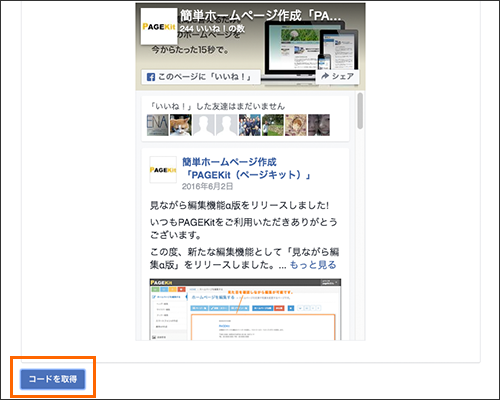Click the PAGEKit avatar beside the post title
The height and width of the screenshot is (400, 500).
click(163, 170)
